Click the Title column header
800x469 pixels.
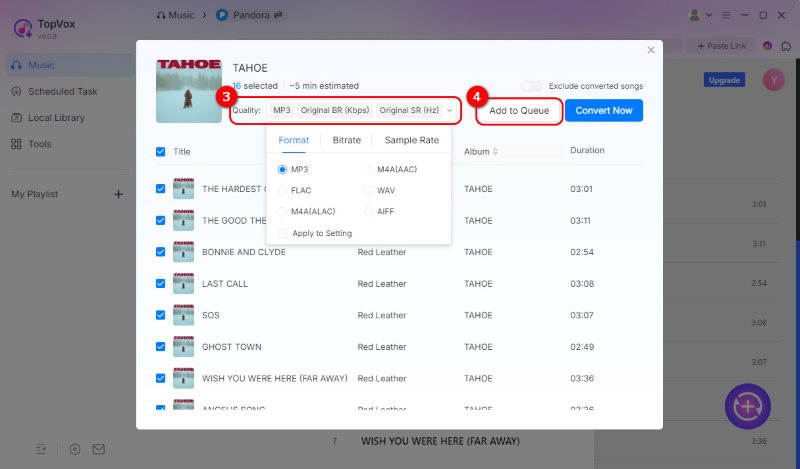[x=182, y=152]
